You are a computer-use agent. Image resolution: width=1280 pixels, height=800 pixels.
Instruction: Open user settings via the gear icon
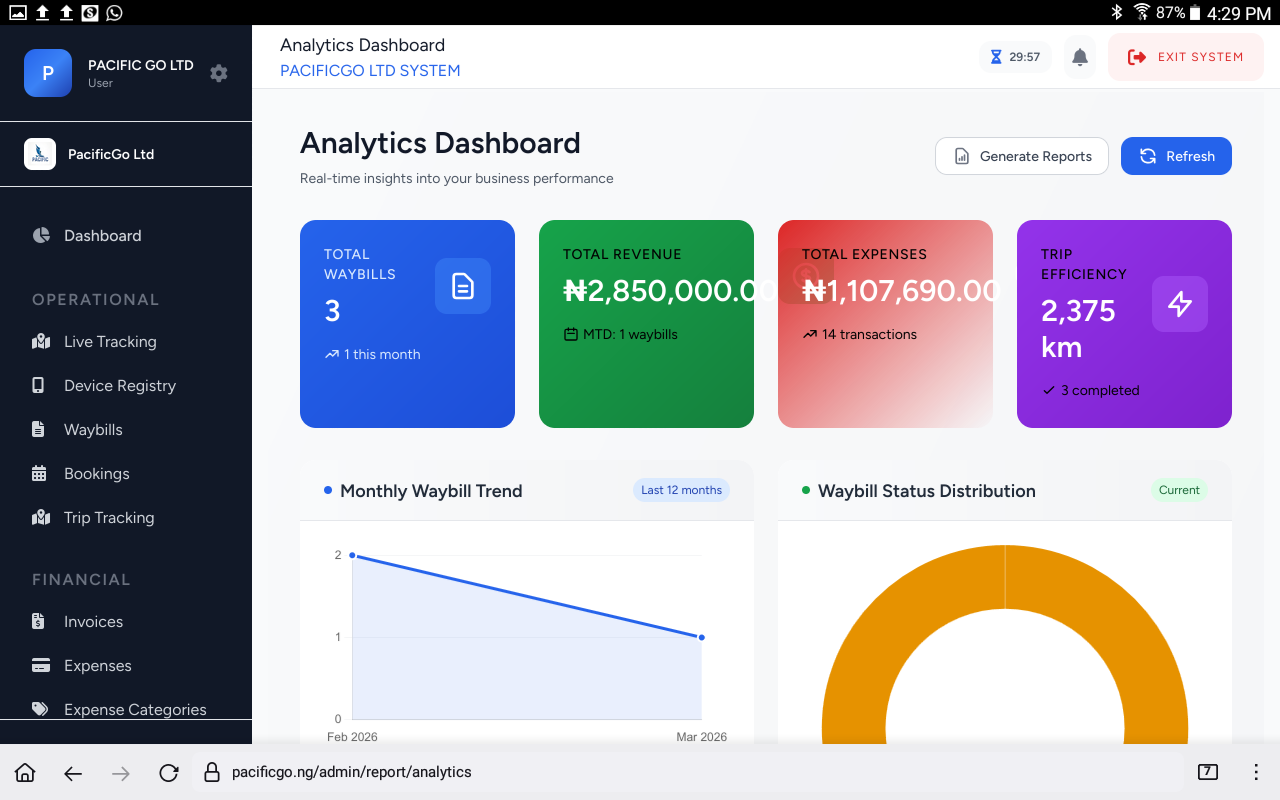(218, 72)
